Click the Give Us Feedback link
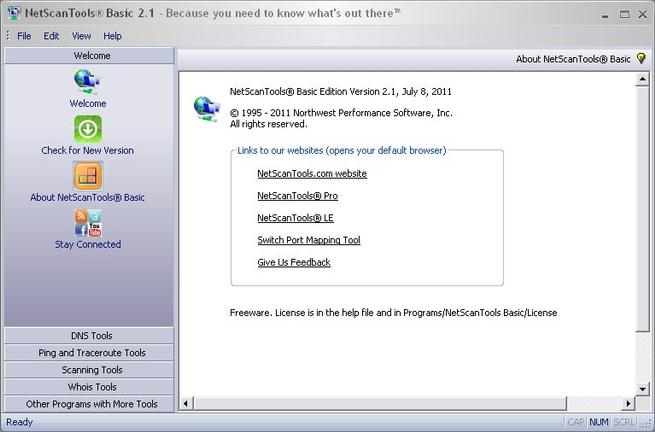The width and height of the screenshot is (655, 432). coord(294,262)
